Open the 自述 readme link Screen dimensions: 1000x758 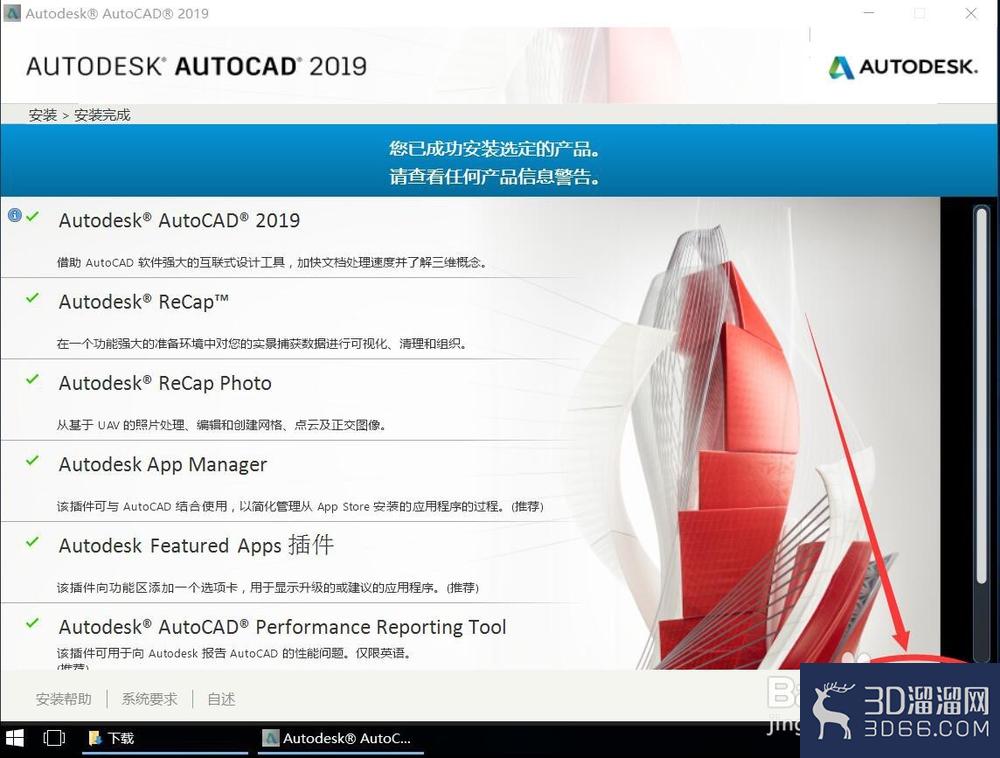[x=221, y=699]
